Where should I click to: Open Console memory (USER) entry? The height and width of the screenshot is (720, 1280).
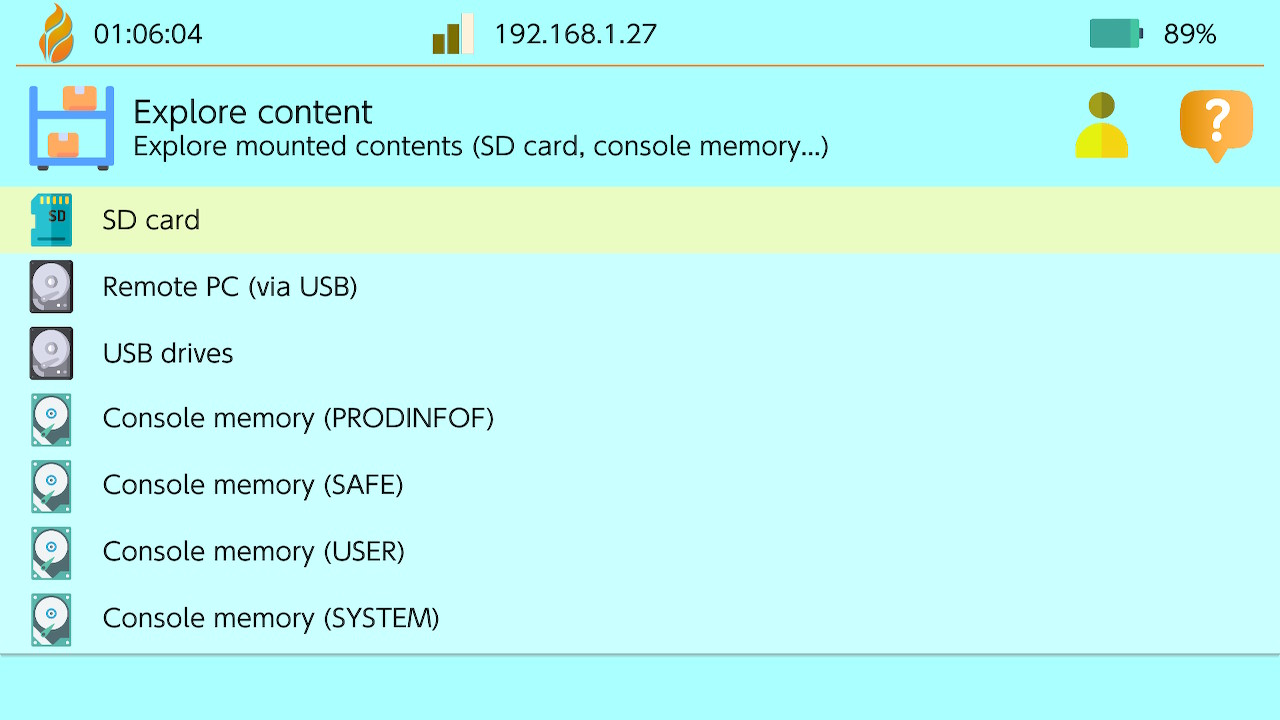253,552
